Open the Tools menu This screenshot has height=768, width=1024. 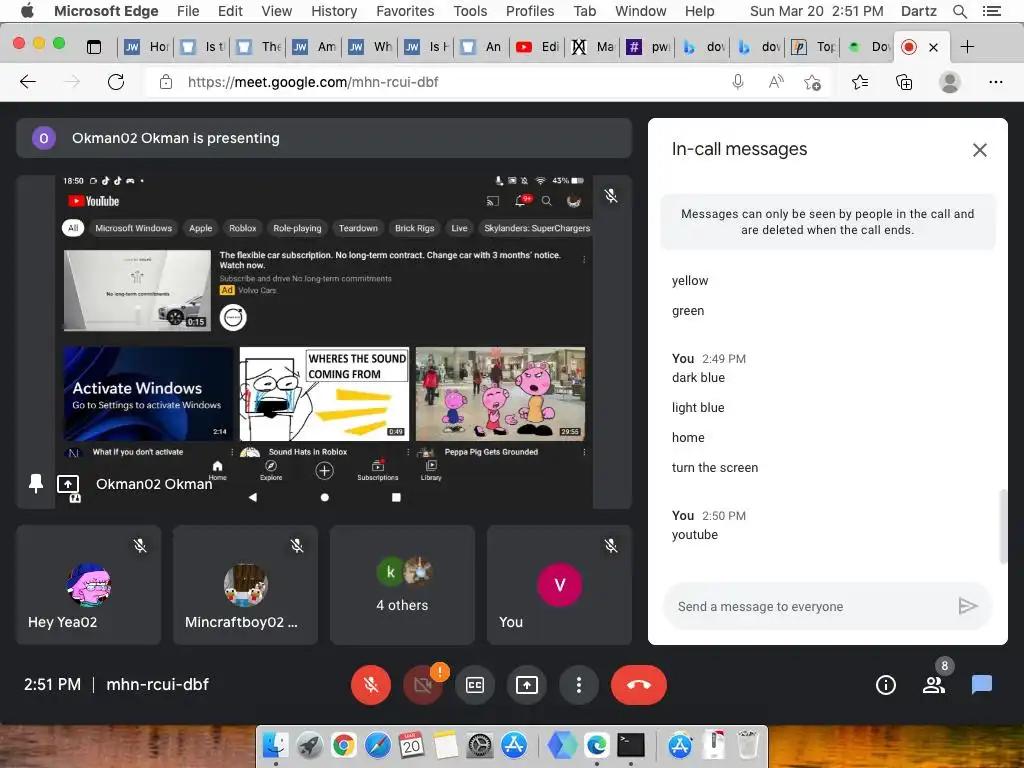tap(470, 11)
